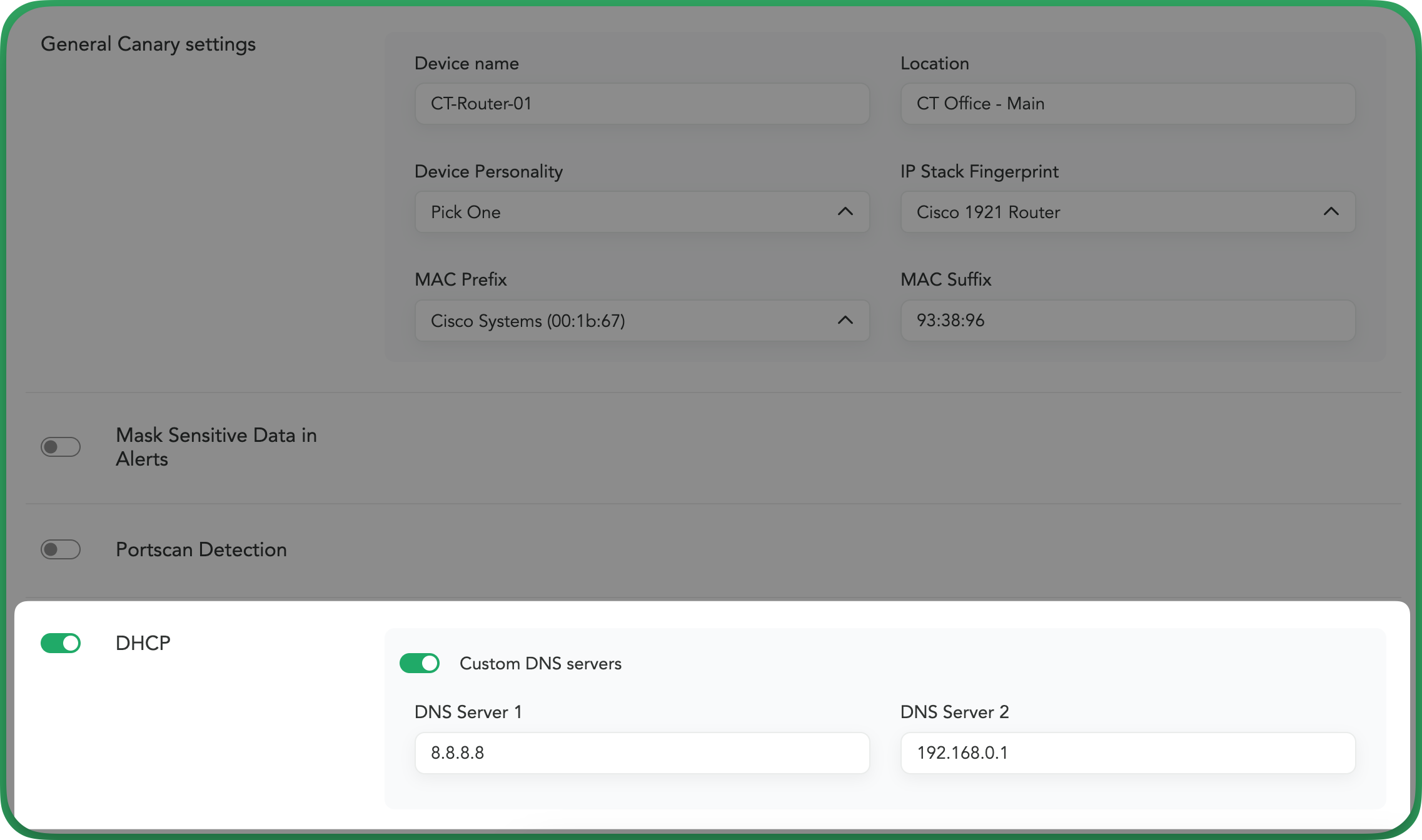Viewport: 1422px width, 840px height.
Task: Enable Mask Sensitive Data in Alerts
Action: (x=61, y=447)
